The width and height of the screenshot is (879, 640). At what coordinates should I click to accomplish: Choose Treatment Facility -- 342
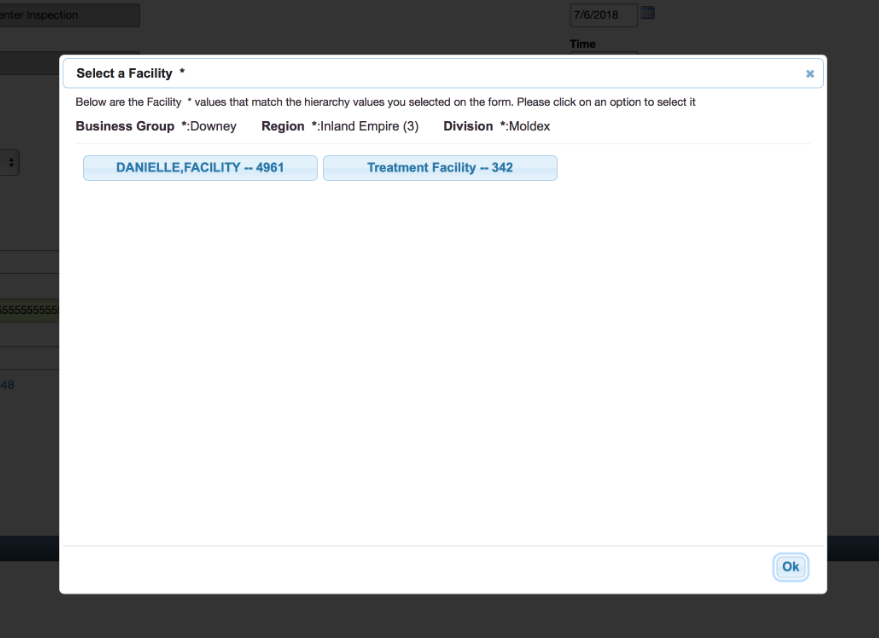(x=440, y=168)
